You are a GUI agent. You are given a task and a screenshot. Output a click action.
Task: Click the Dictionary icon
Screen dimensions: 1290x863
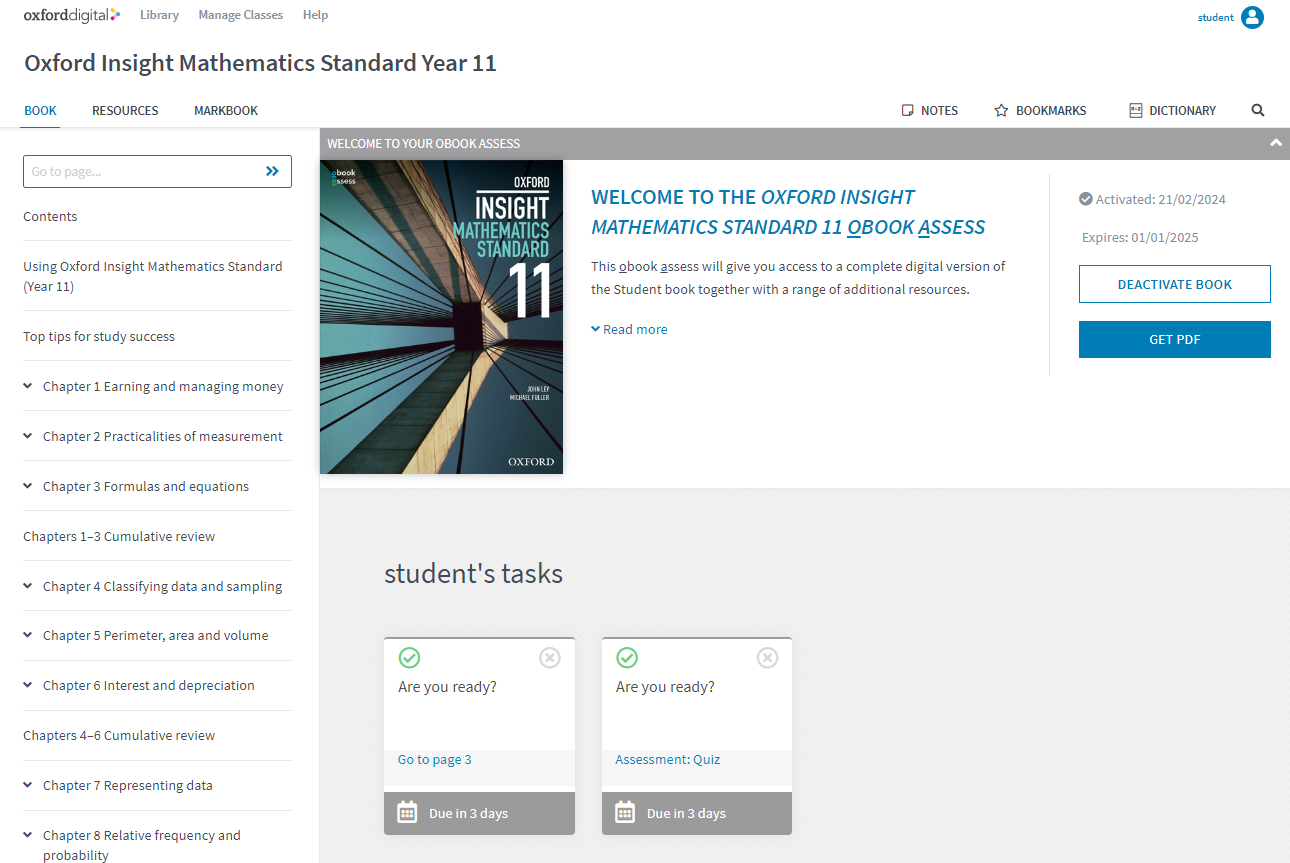1135,111
